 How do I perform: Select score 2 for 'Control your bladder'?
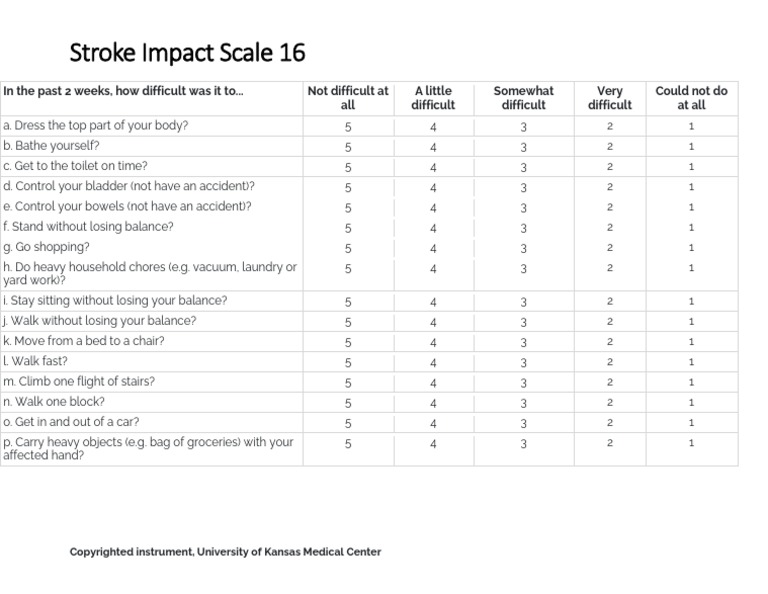[x=610, y=187]
